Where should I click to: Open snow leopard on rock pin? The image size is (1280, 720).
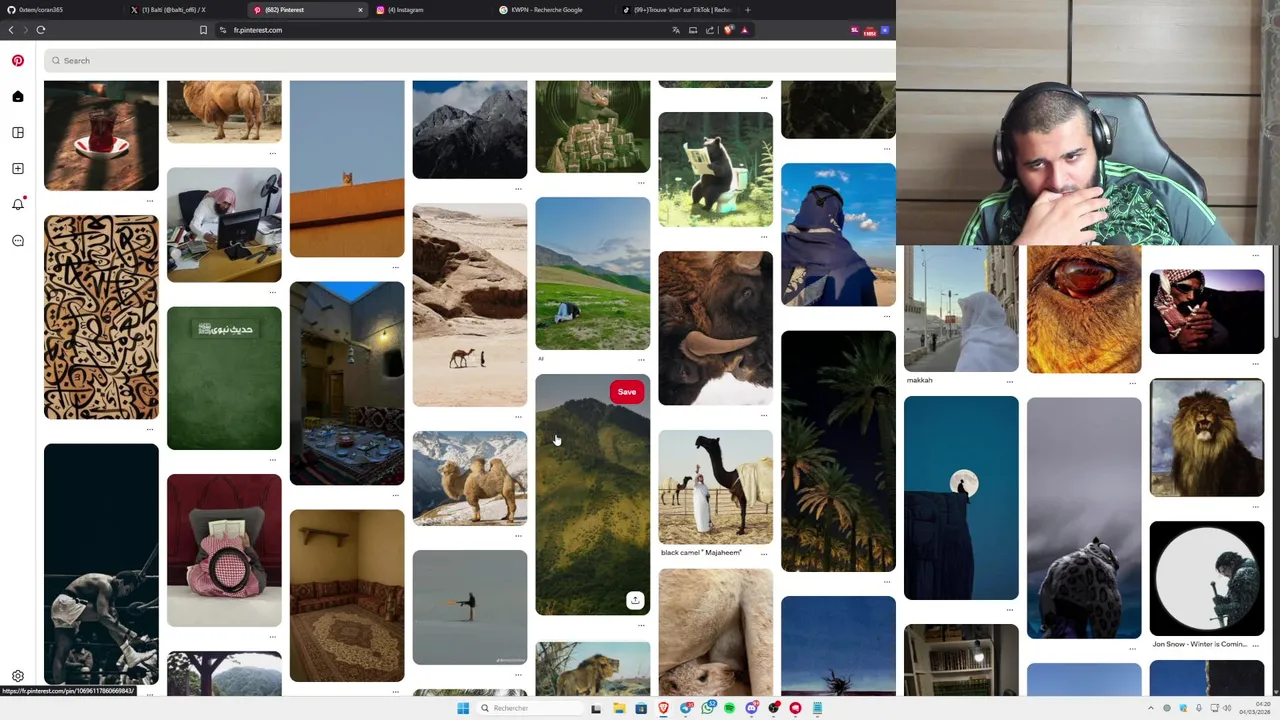click(1084, 518)
